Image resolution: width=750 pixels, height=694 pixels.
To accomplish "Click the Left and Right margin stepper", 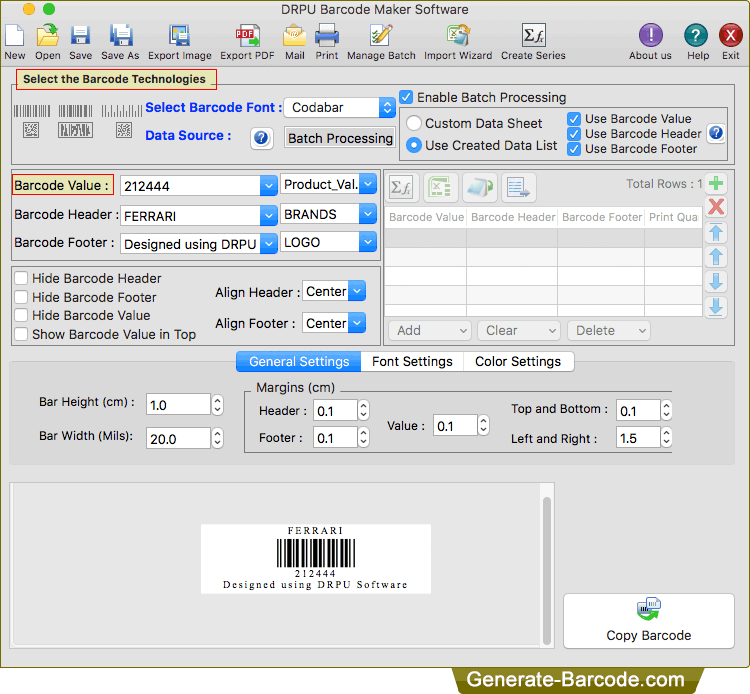I will pyautogui.click(x=666, y=438).
